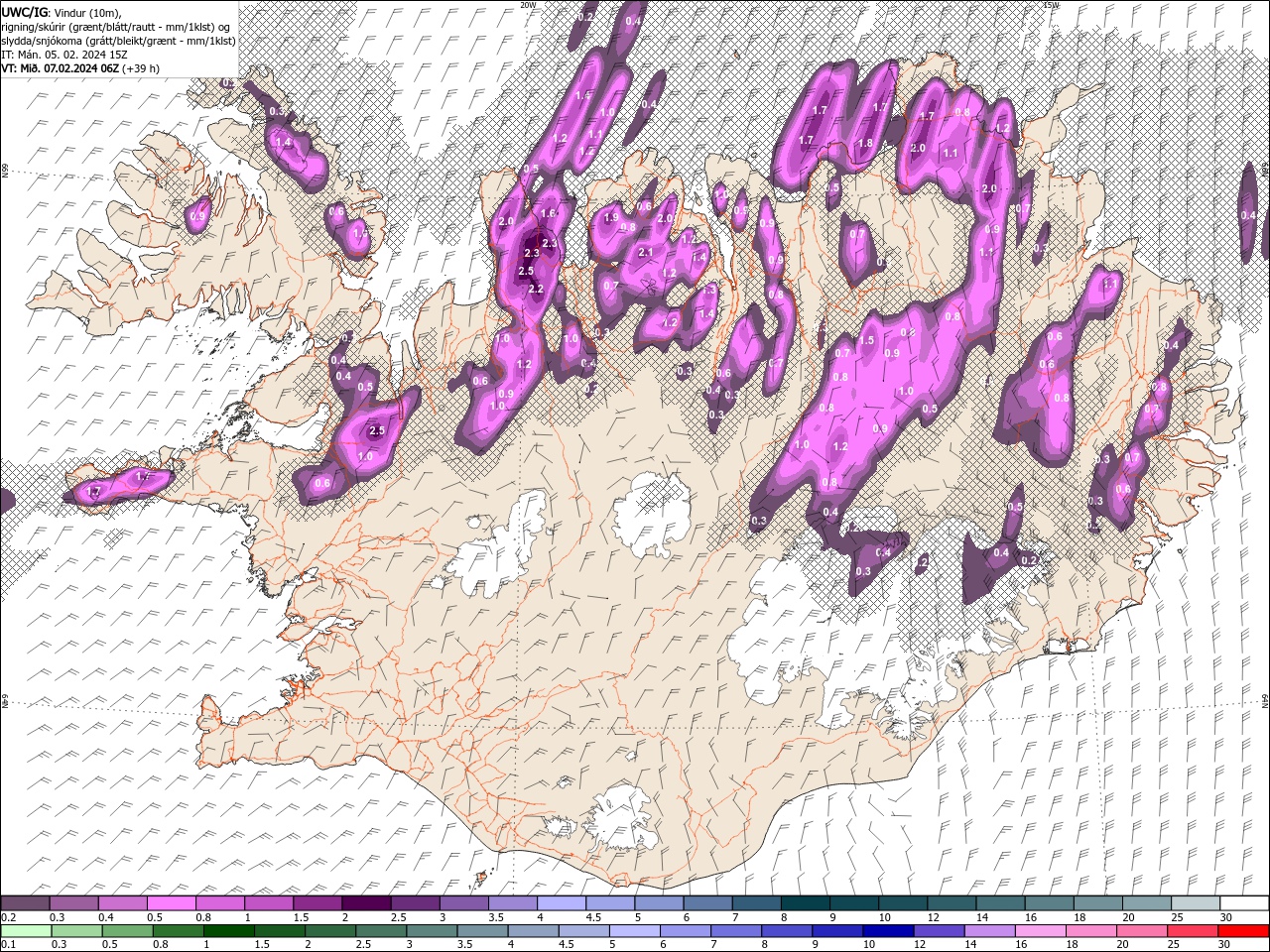Click the '(+39 h)' forecast offset text
This screenshot has width=1270, height=952.
(141, 68)
